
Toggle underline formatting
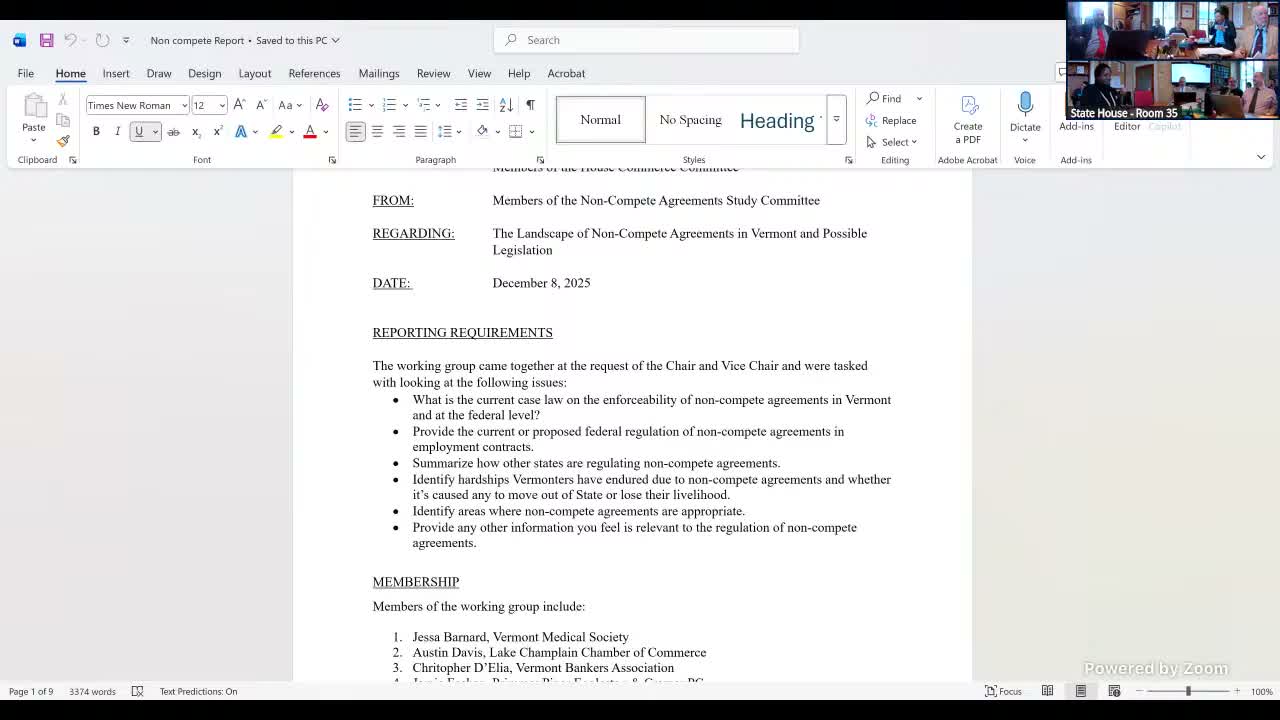point(139,132)
